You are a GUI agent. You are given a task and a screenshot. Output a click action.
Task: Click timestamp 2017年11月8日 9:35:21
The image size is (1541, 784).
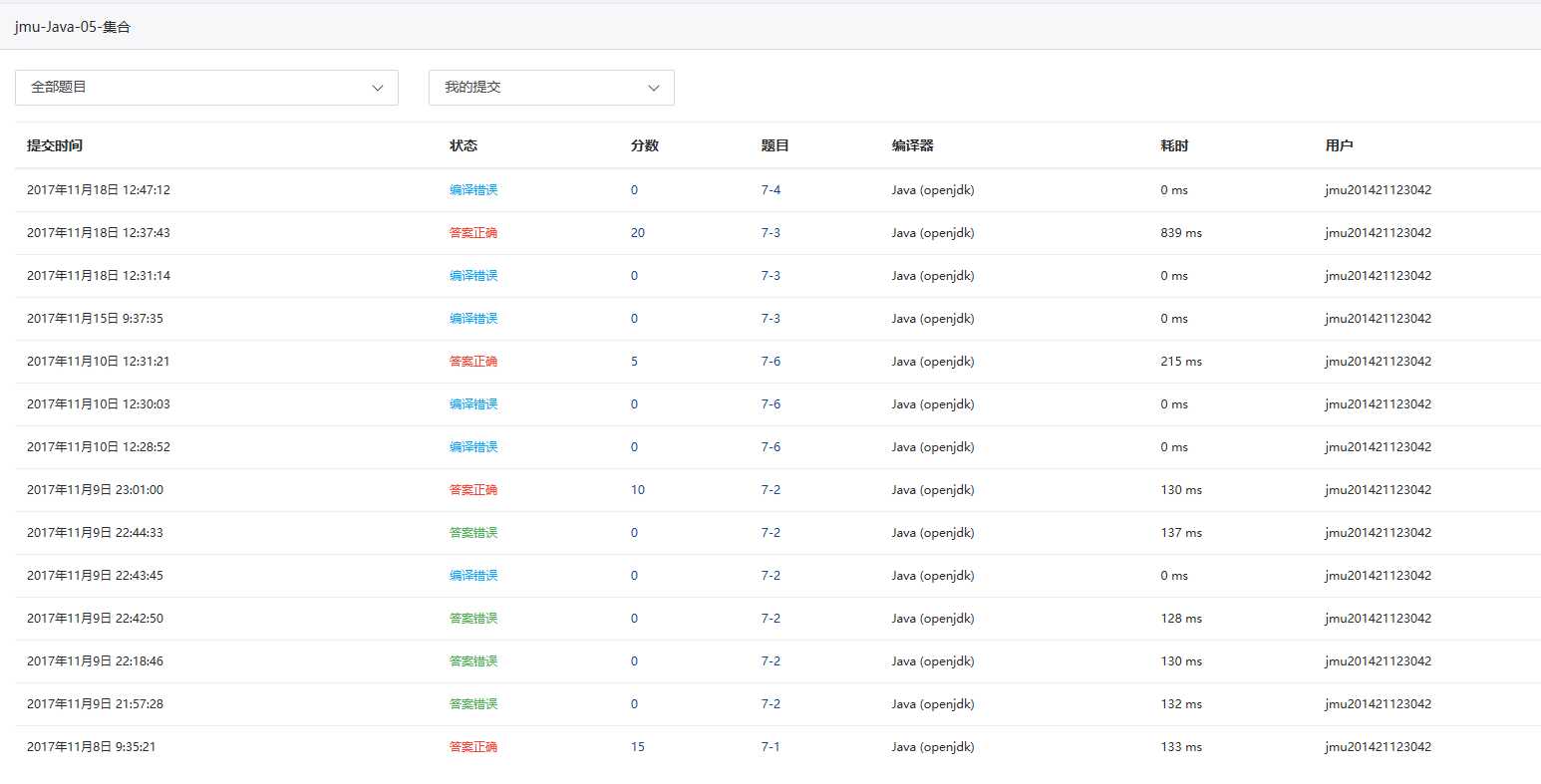[91, 747]
